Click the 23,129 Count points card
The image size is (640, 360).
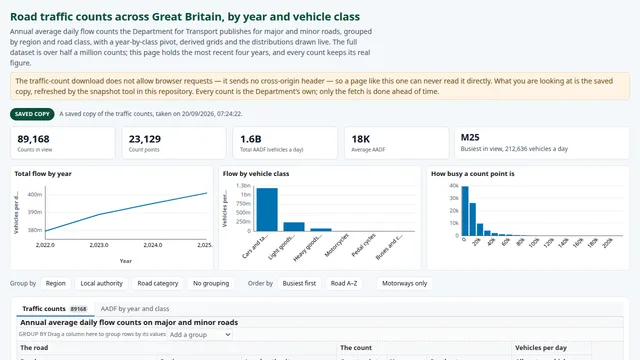pyautogui.click(x=174, y=143)
